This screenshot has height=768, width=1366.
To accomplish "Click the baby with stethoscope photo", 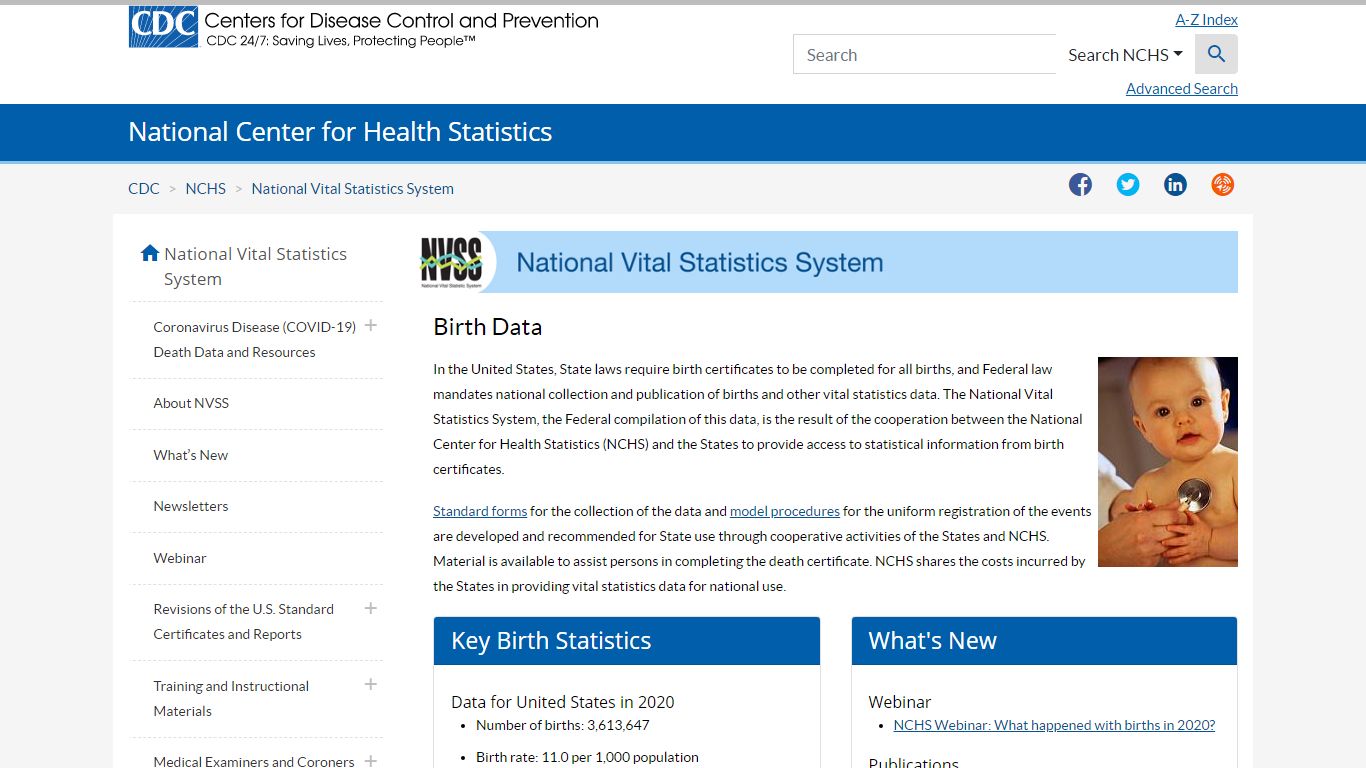I will click(x=1168, y=462).
